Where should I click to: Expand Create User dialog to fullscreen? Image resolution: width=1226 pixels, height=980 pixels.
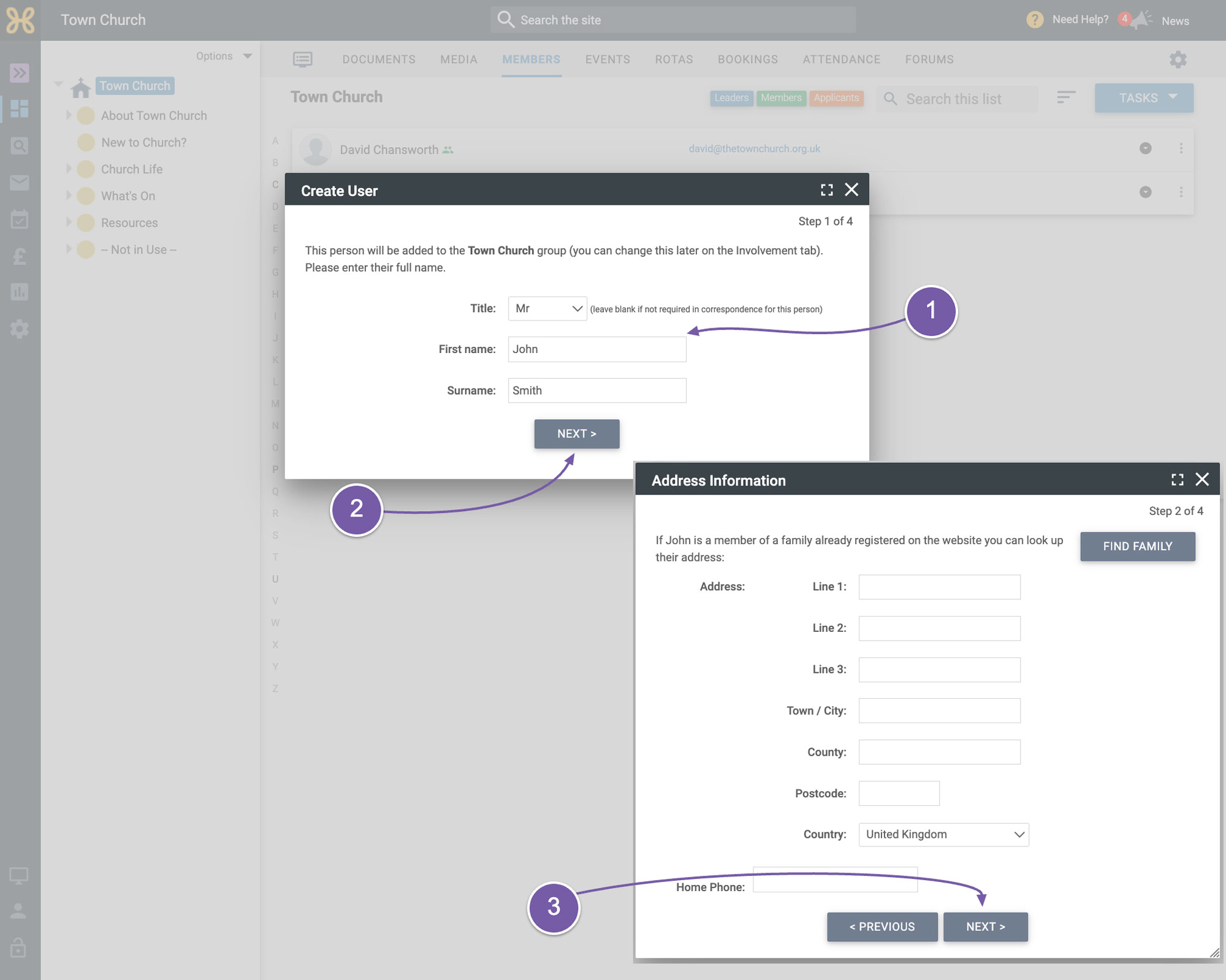pyautogui.click(x=827, y=190)
